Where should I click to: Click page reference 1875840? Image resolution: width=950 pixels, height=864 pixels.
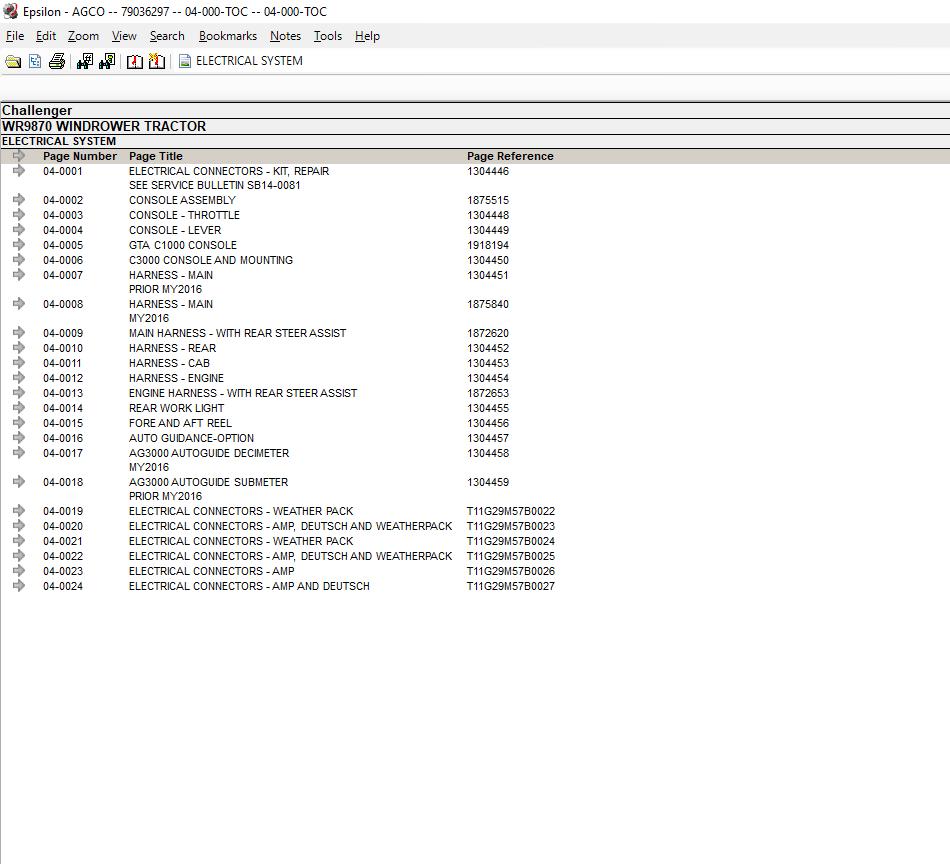click(488, 304)
